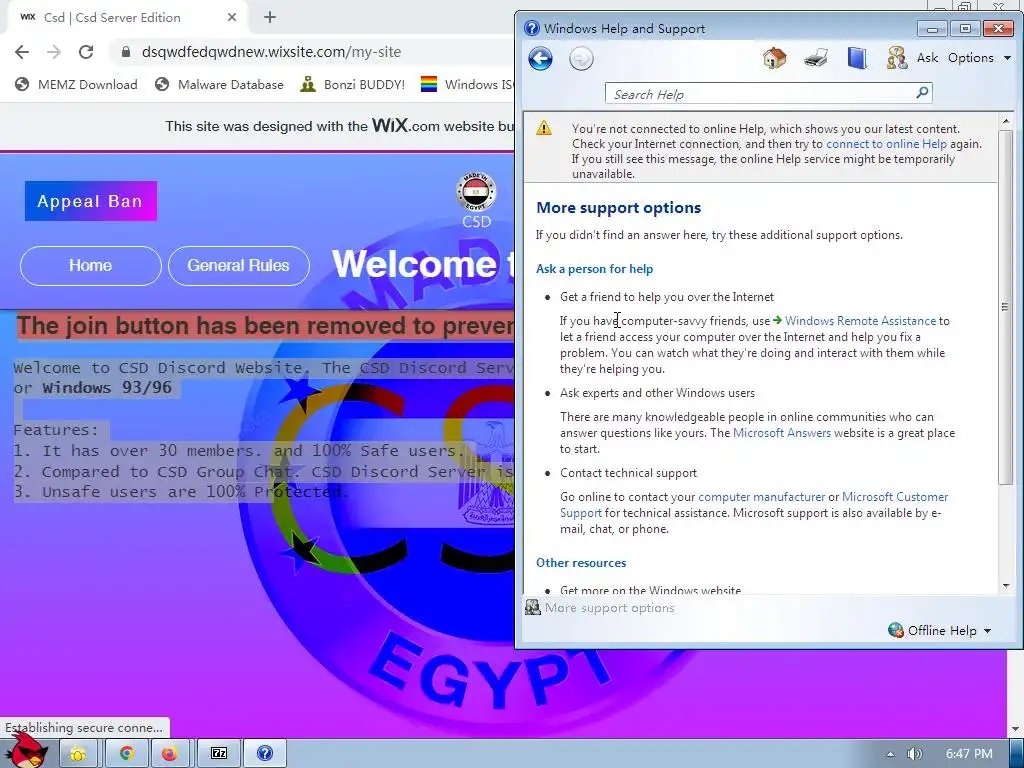Click the Angry Birds start icon
The width and height of the screenshot is (1024, 768).
pos(28,752)
